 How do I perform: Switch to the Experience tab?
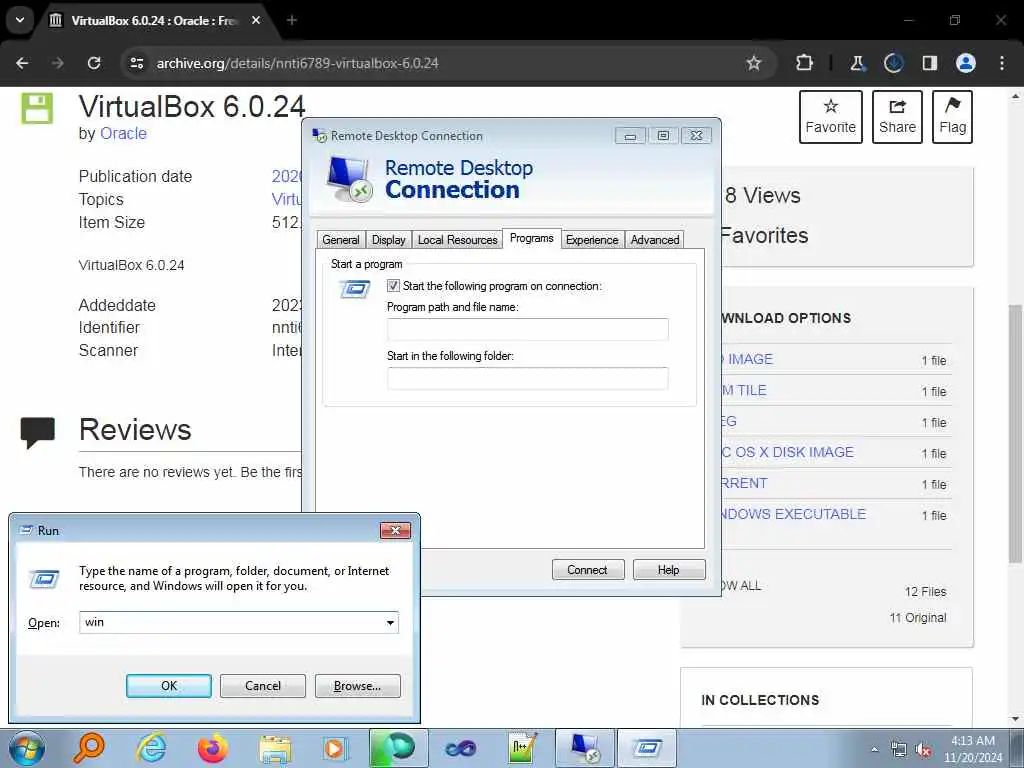tap(592, 240)
